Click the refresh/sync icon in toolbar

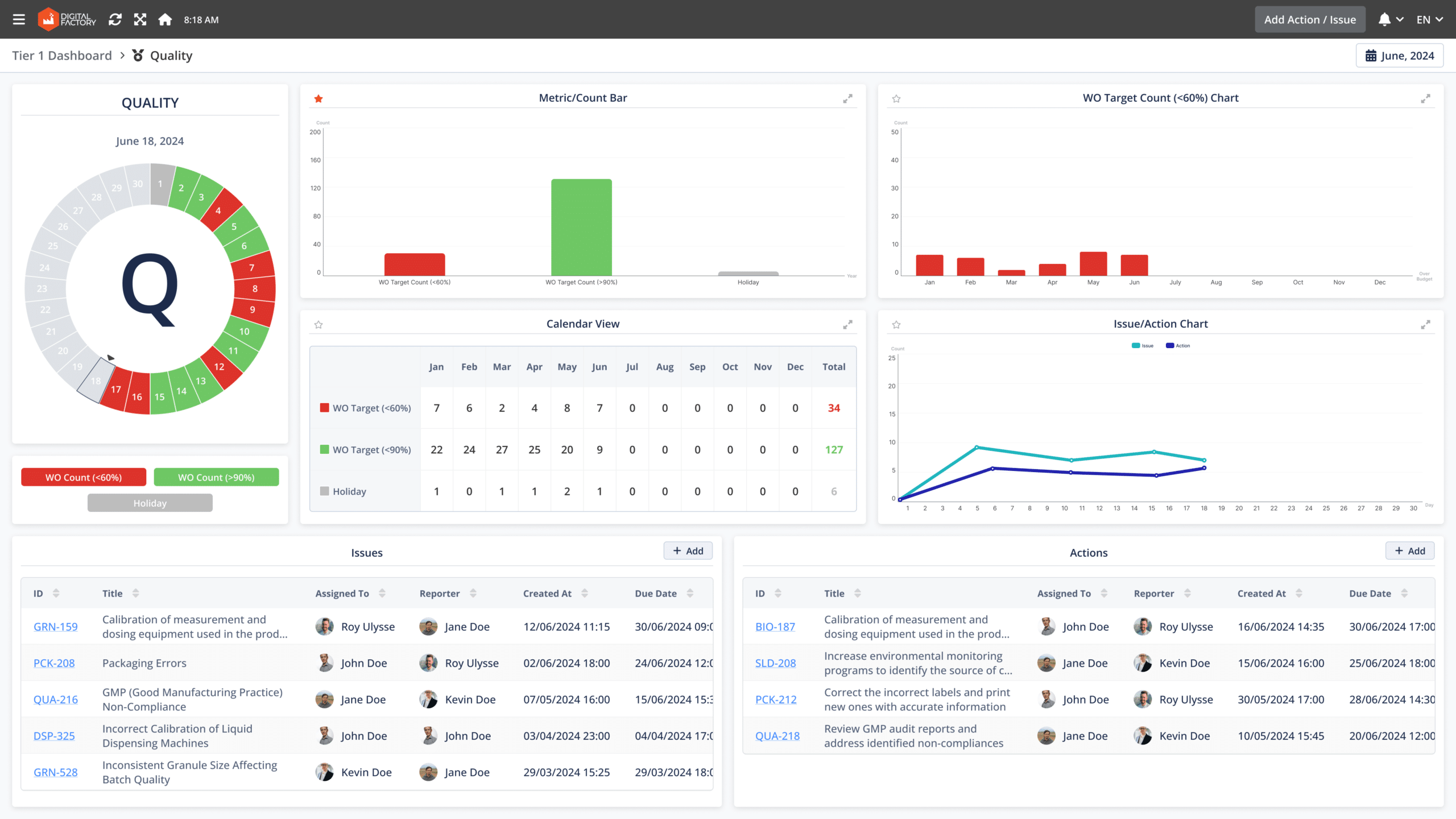click(116, 19)
